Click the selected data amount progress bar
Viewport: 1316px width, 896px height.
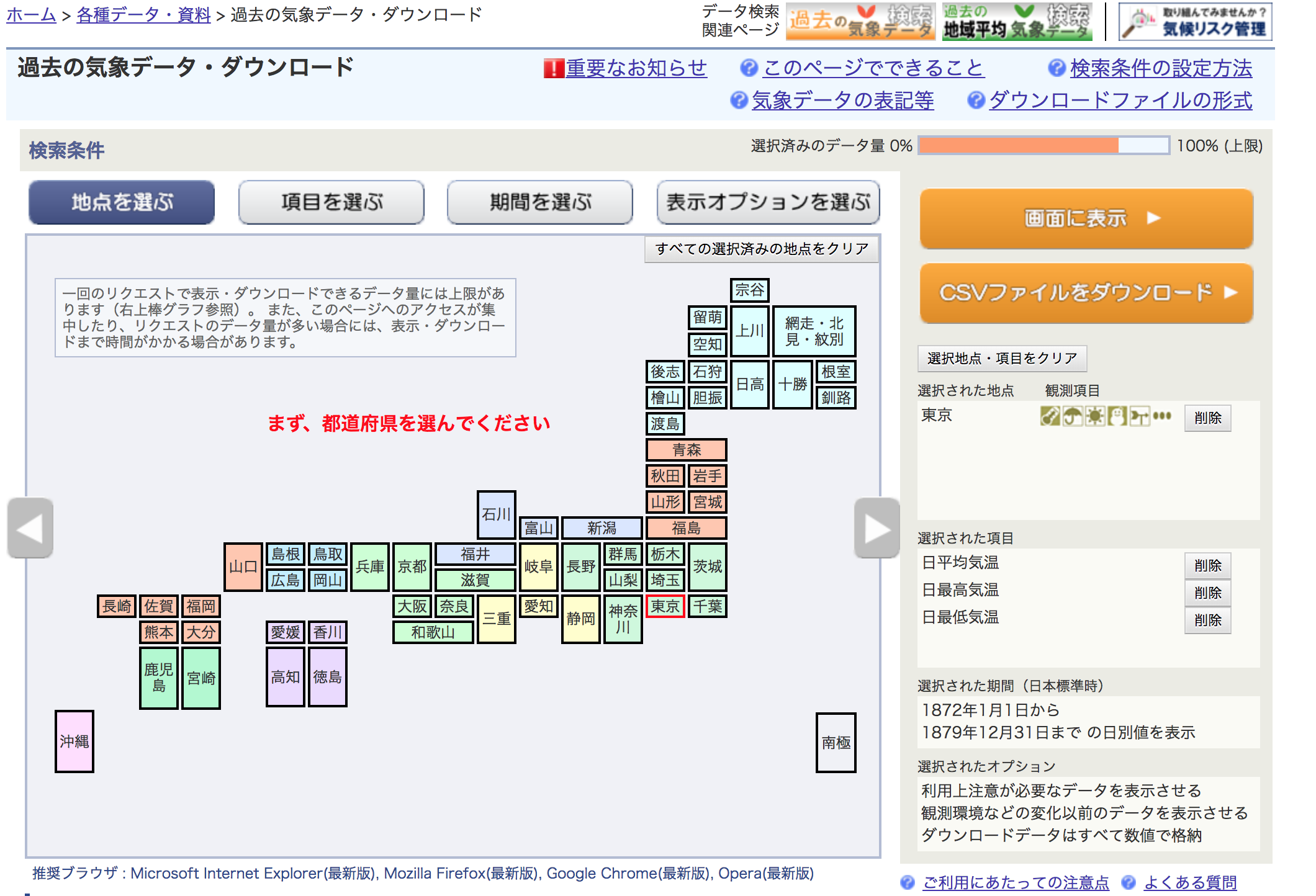pyautogui.click(x=1043, y=146)
